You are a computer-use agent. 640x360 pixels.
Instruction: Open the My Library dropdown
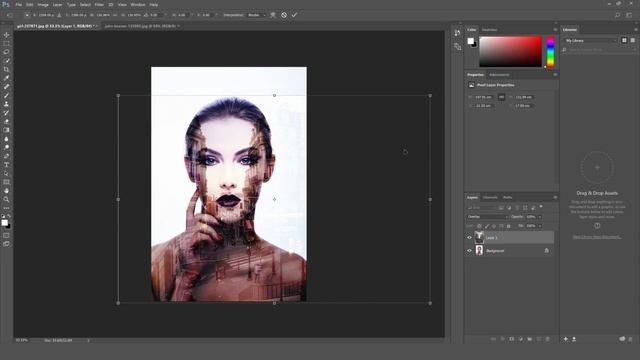pos(591,40)
